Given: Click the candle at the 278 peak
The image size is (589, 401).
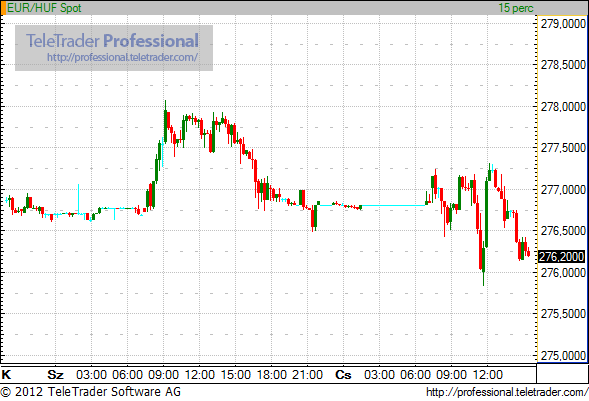Looking at the screenshot, I should pyautogui.click(x=165, y=121).
